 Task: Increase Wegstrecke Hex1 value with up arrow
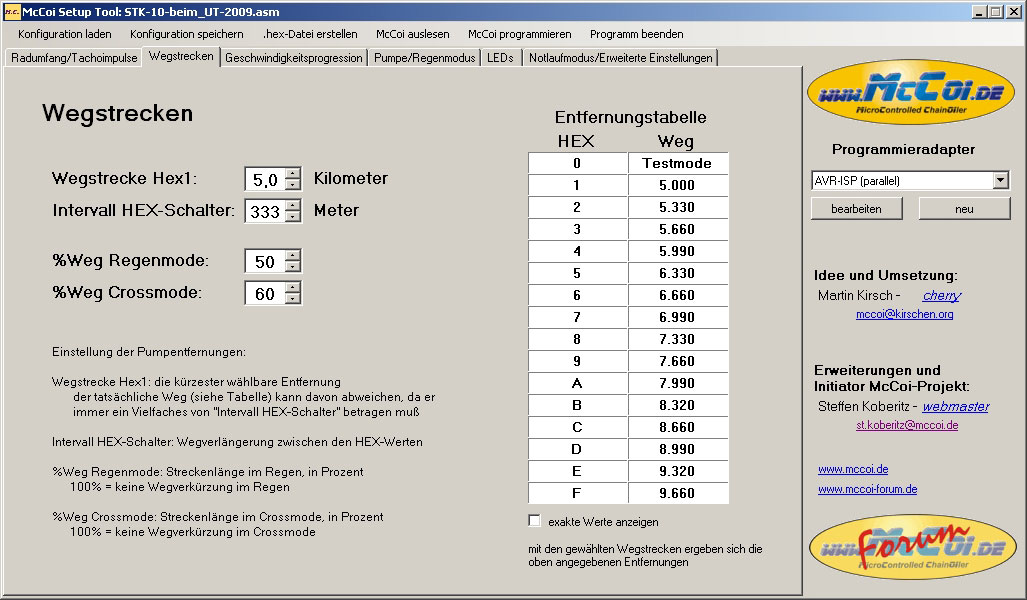tap(293, 173)
